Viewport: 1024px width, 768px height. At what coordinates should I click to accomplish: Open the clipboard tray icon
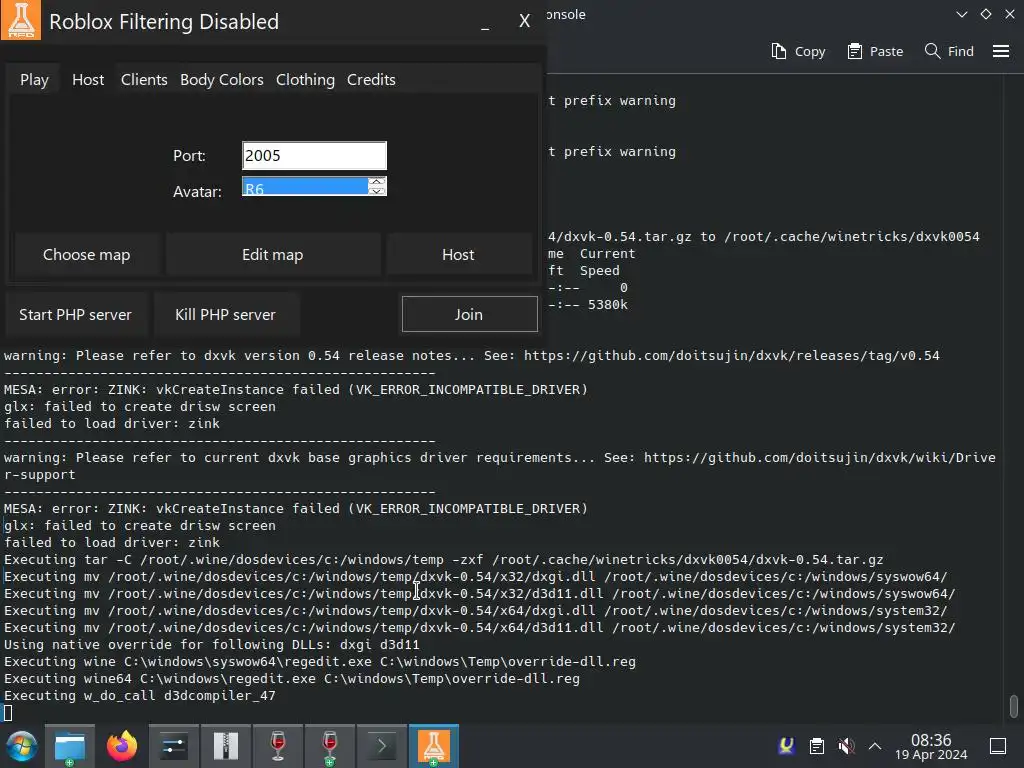(x=816, y=746)
